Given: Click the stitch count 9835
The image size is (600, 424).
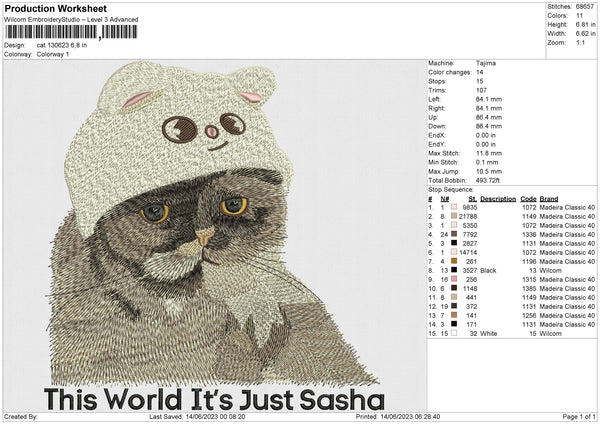Looking at the screenshot, I should point(470,207).
